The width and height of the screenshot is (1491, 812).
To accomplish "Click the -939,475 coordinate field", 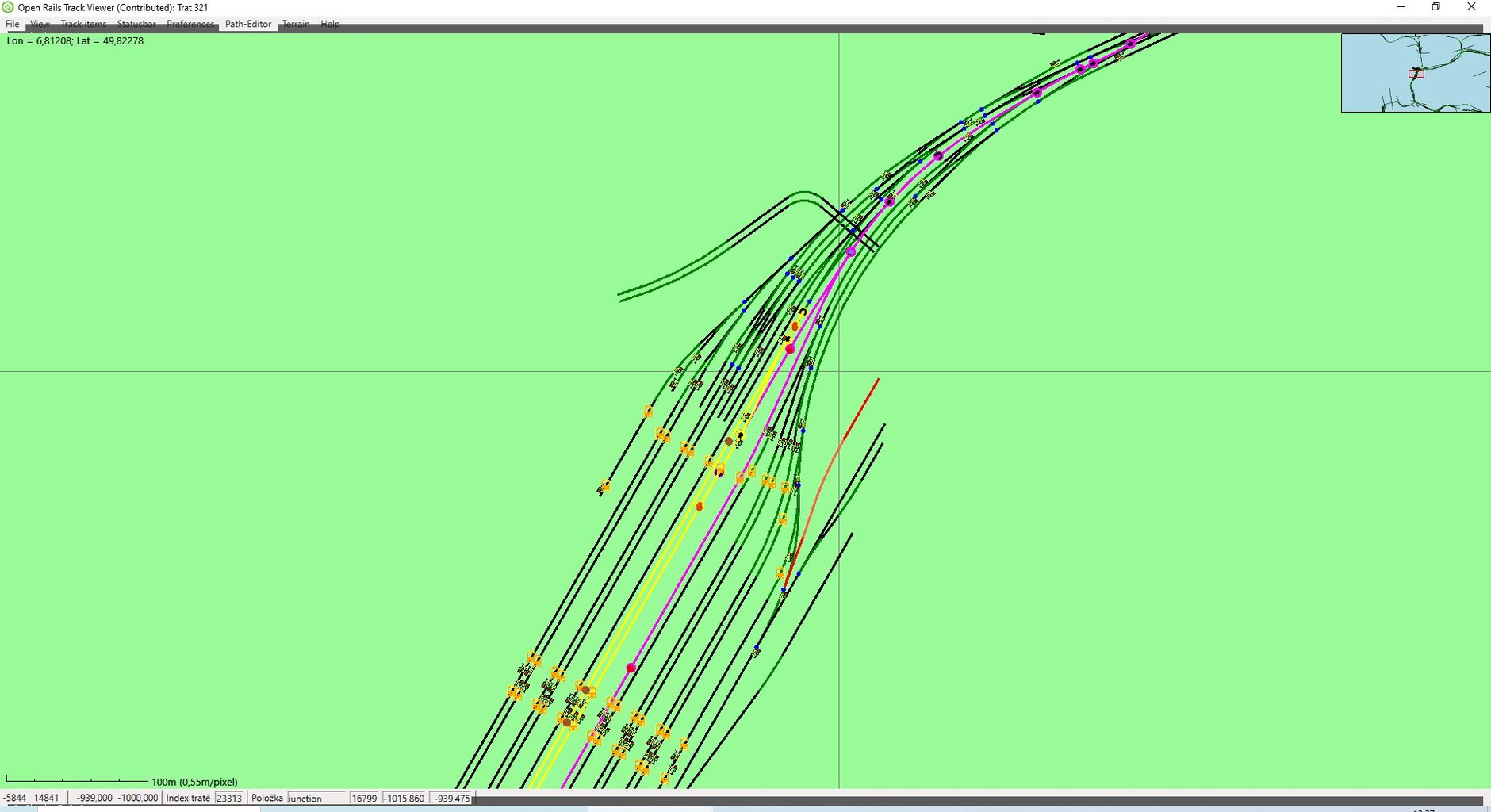I will 452,798.
